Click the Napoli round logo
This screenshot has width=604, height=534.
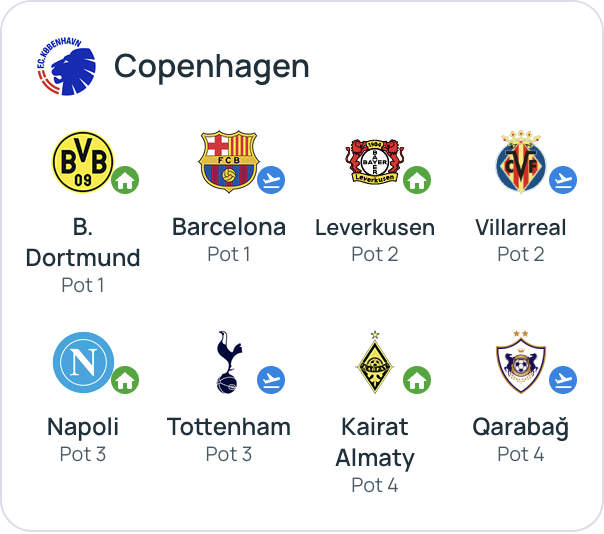pyautogui.click(x=82, y=361)
